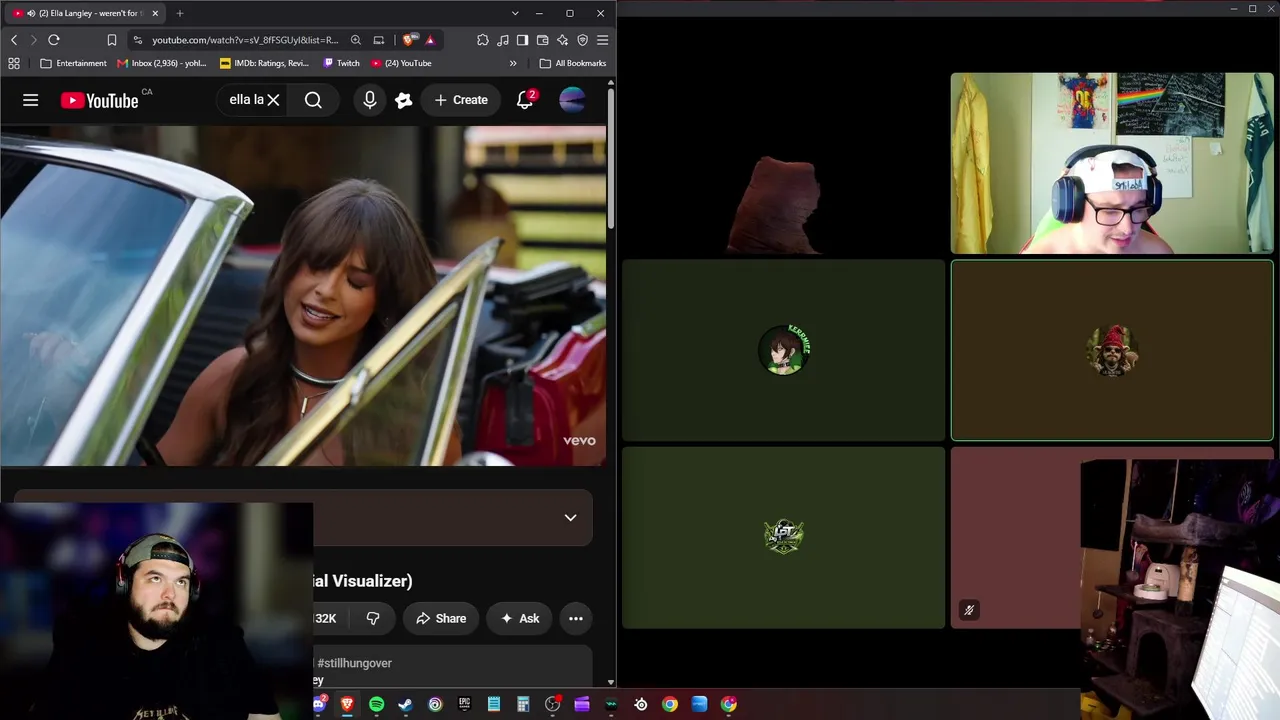Open YouTube notifications bell
1280x720 pixels.
pos(525,100)
